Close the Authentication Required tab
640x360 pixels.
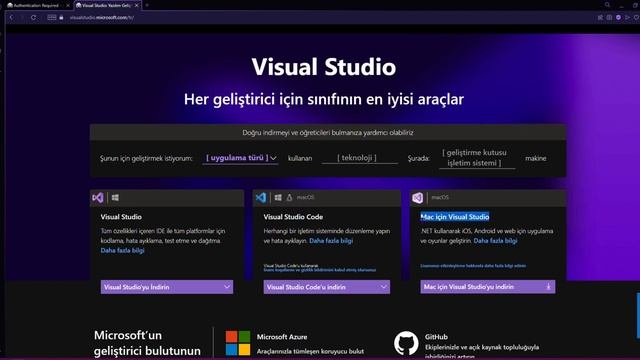68,6
